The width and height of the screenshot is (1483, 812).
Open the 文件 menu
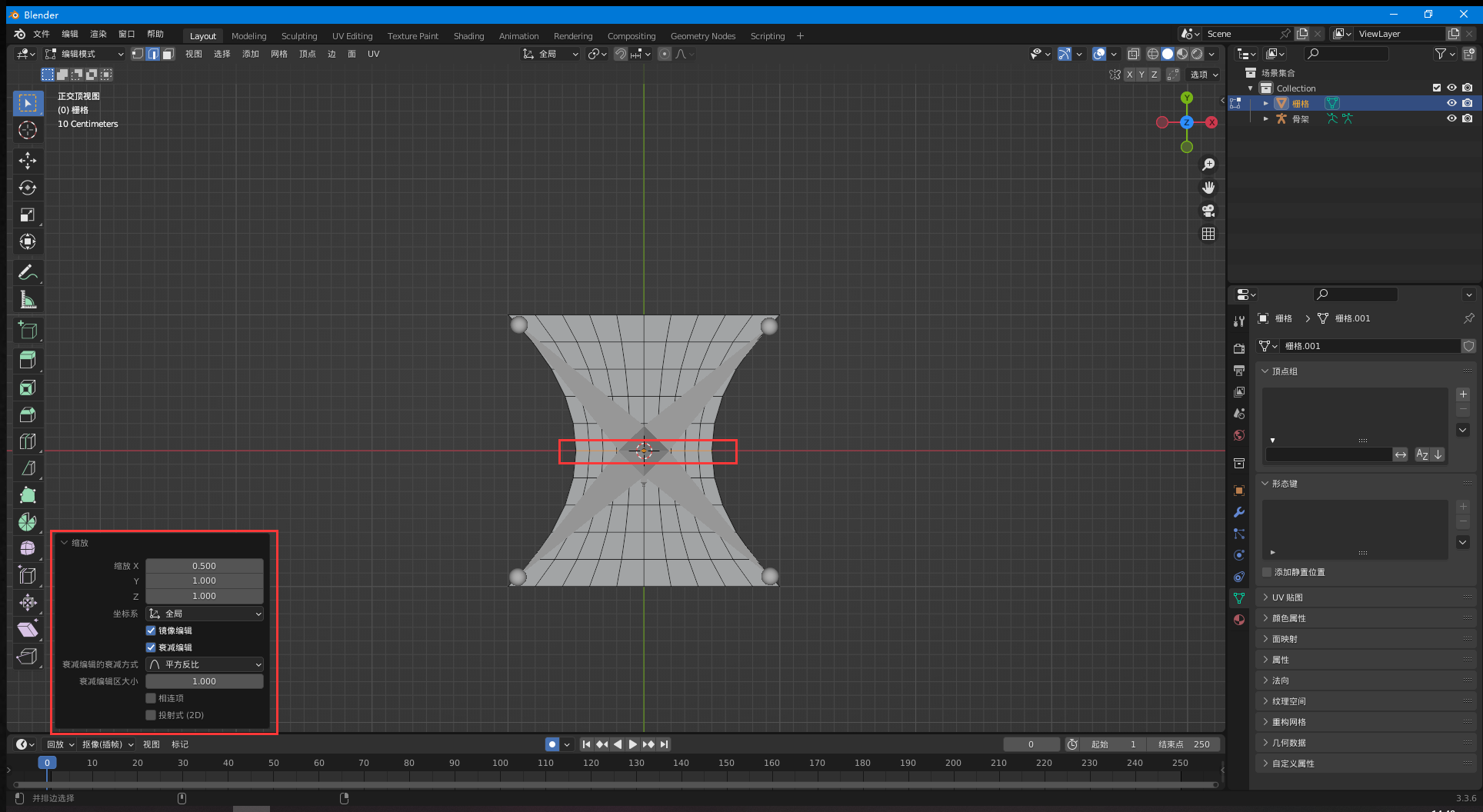(x=42, y=34)
